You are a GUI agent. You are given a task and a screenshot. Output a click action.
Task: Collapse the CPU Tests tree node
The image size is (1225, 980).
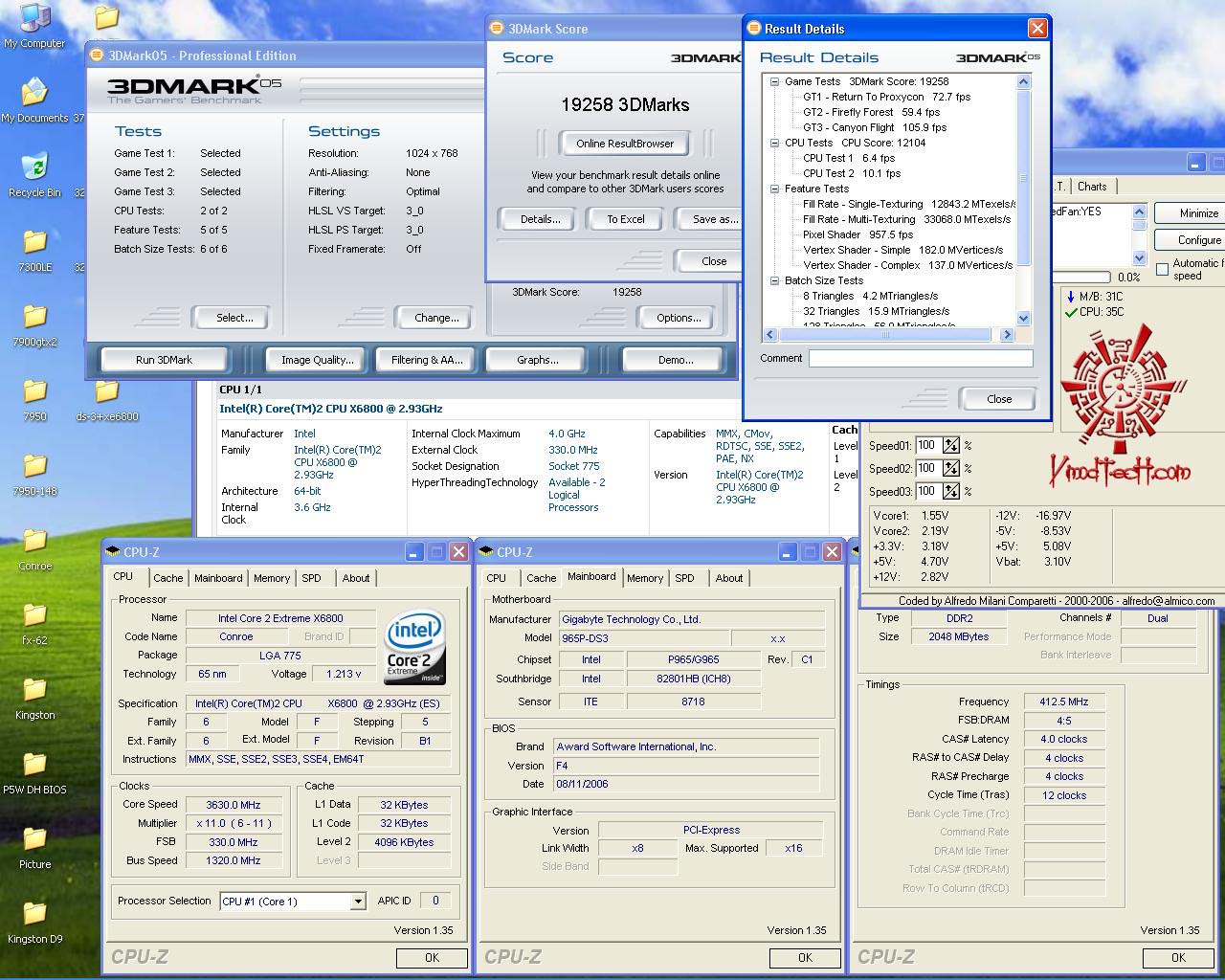[775, 144]
